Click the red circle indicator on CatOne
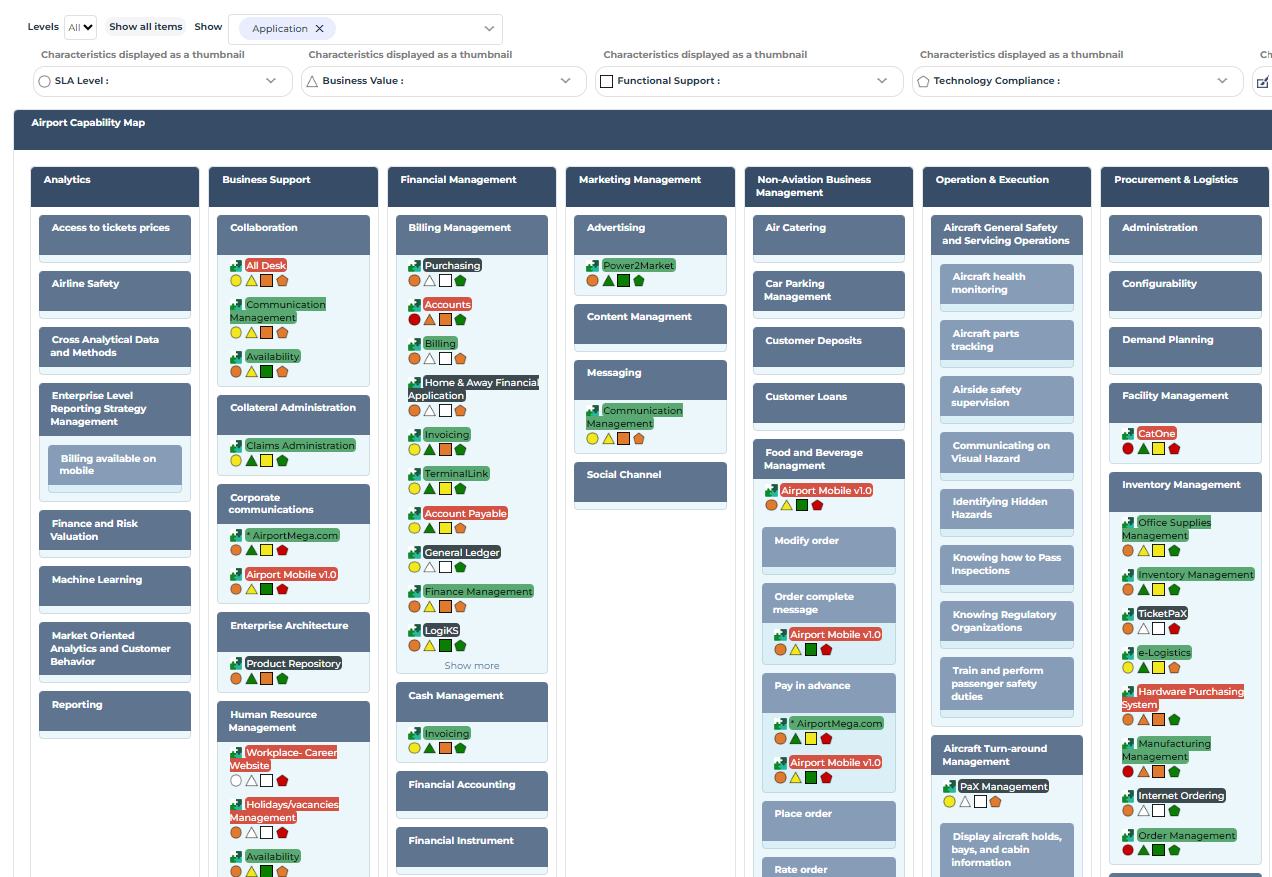 tap(1126, 449)
